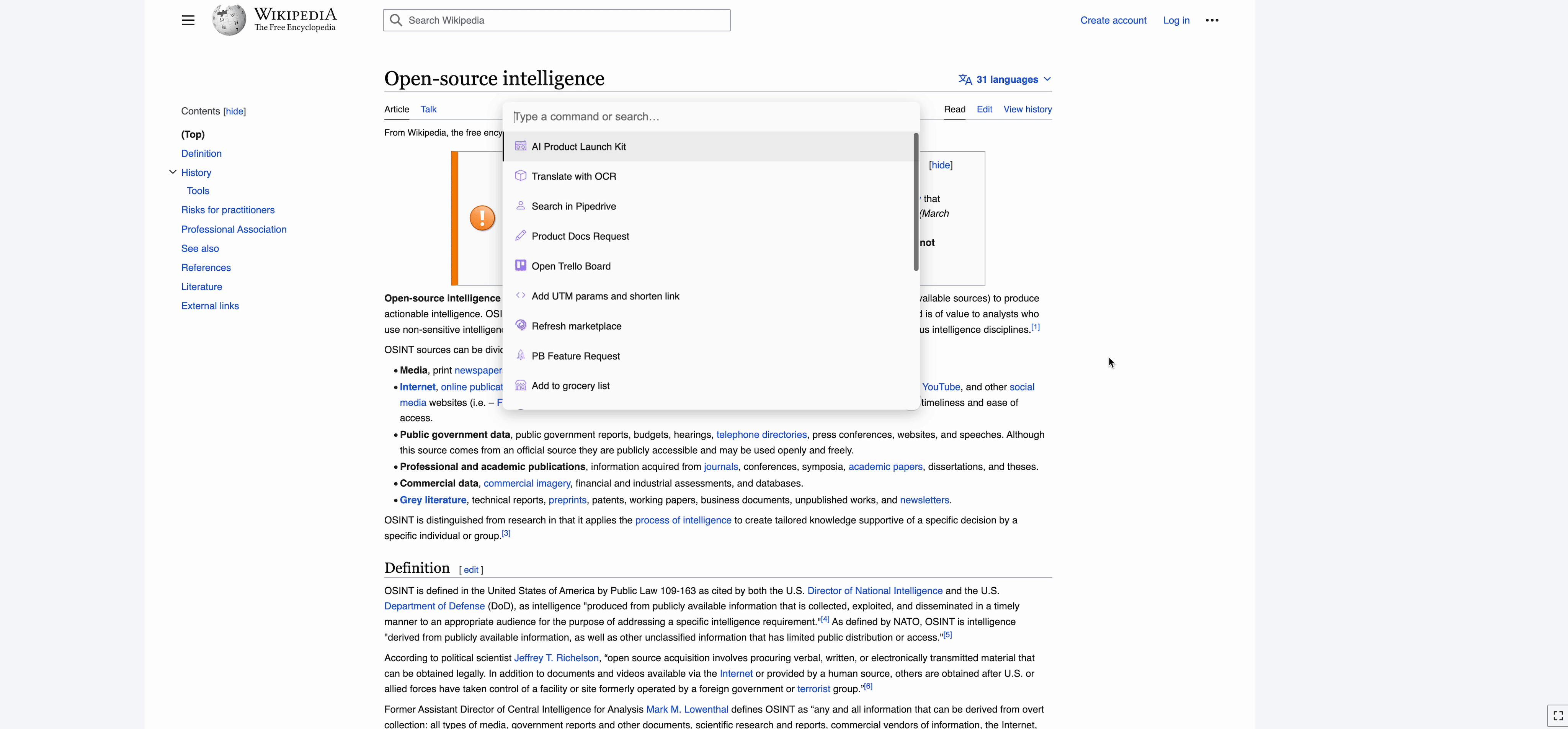Edit the Definition section via edit link
Image resolution: width=1568 pixels, height=729 pixels.
coord(470,570)
